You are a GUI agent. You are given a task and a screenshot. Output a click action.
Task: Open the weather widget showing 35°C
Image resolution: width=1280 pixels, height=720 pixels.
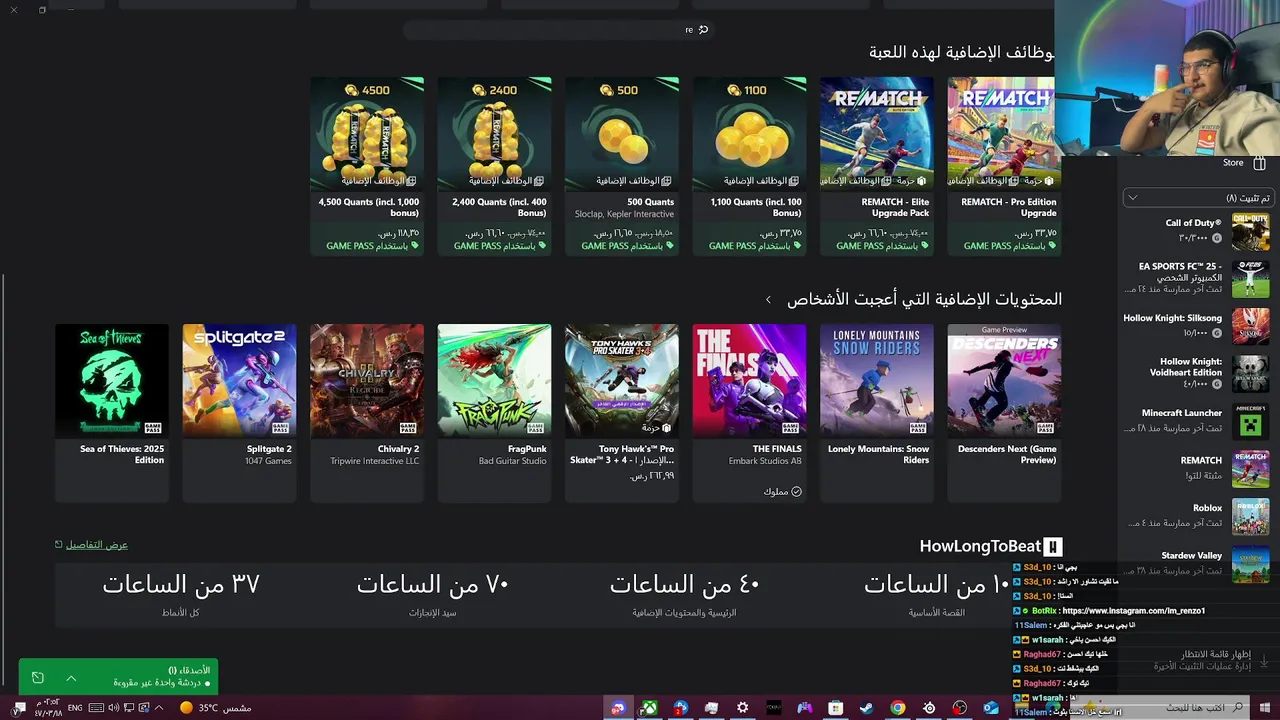(x=215, y=708)
